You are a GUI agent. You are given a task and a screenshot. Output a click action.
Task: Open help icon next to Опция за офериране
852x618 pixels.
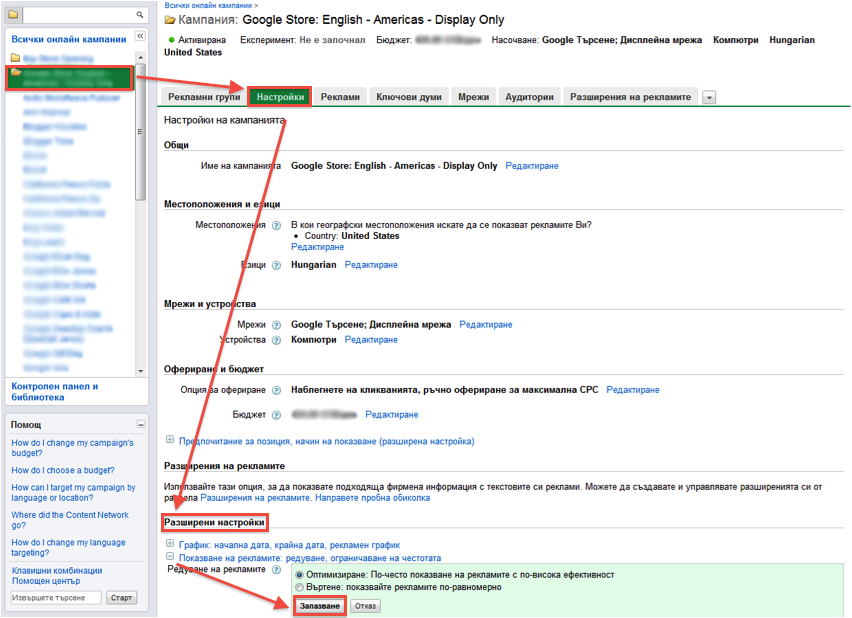coord(276,390)
